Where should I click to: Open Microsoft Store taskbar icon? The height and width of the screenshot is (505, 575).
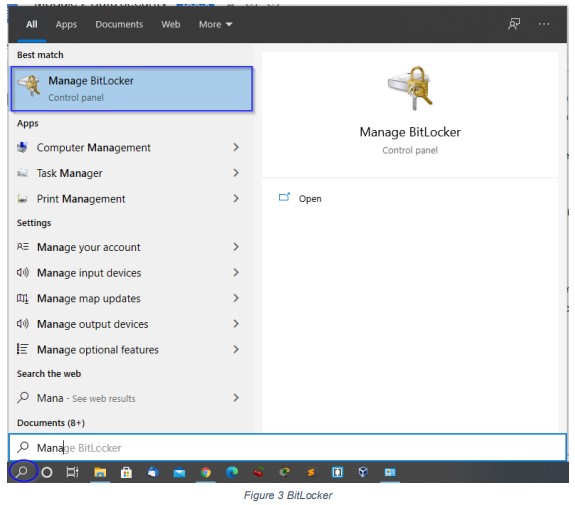(x=126, y=472)
